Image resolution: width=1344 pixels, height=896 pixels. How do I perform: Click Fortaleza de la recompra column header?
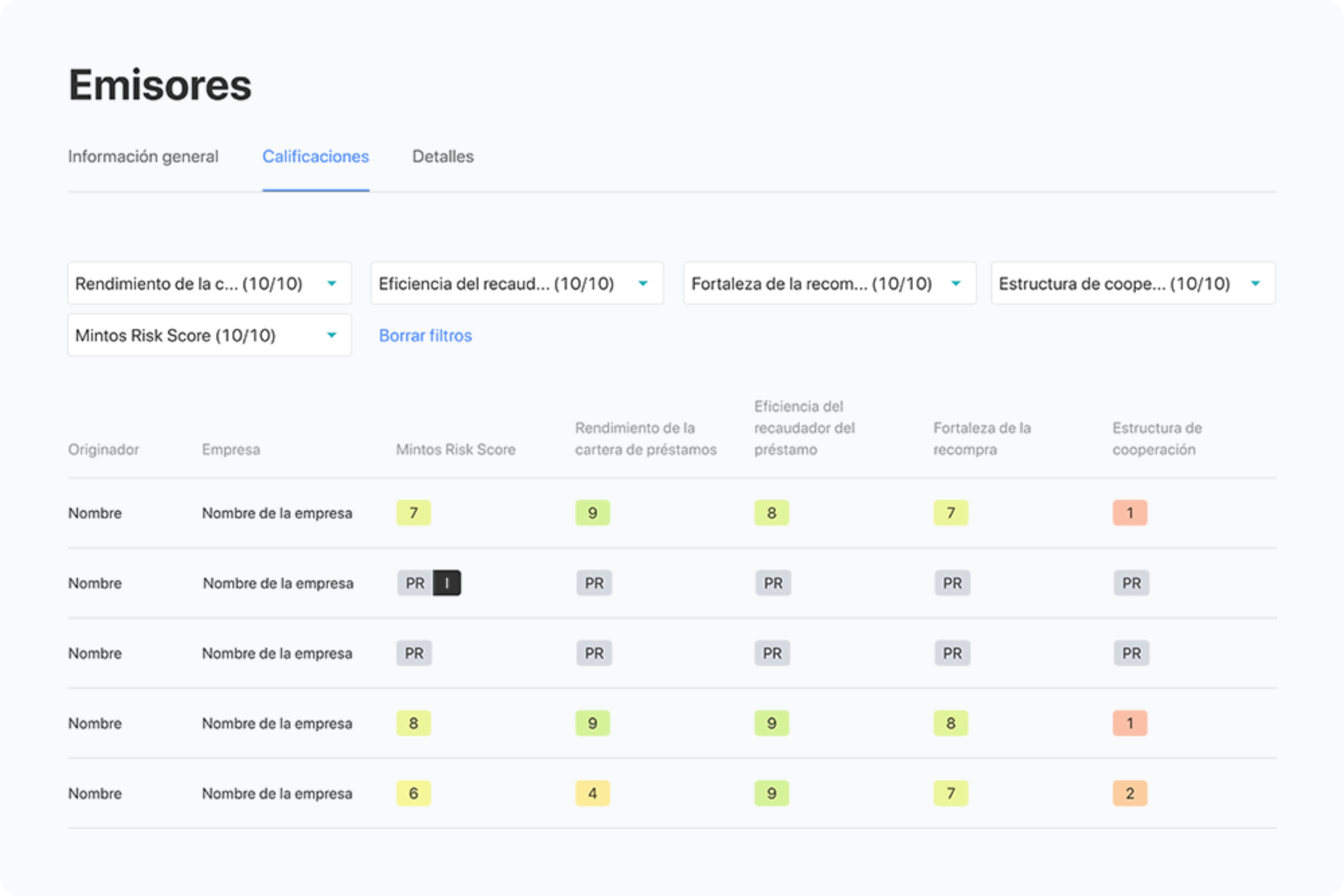[x=982, y=439]
